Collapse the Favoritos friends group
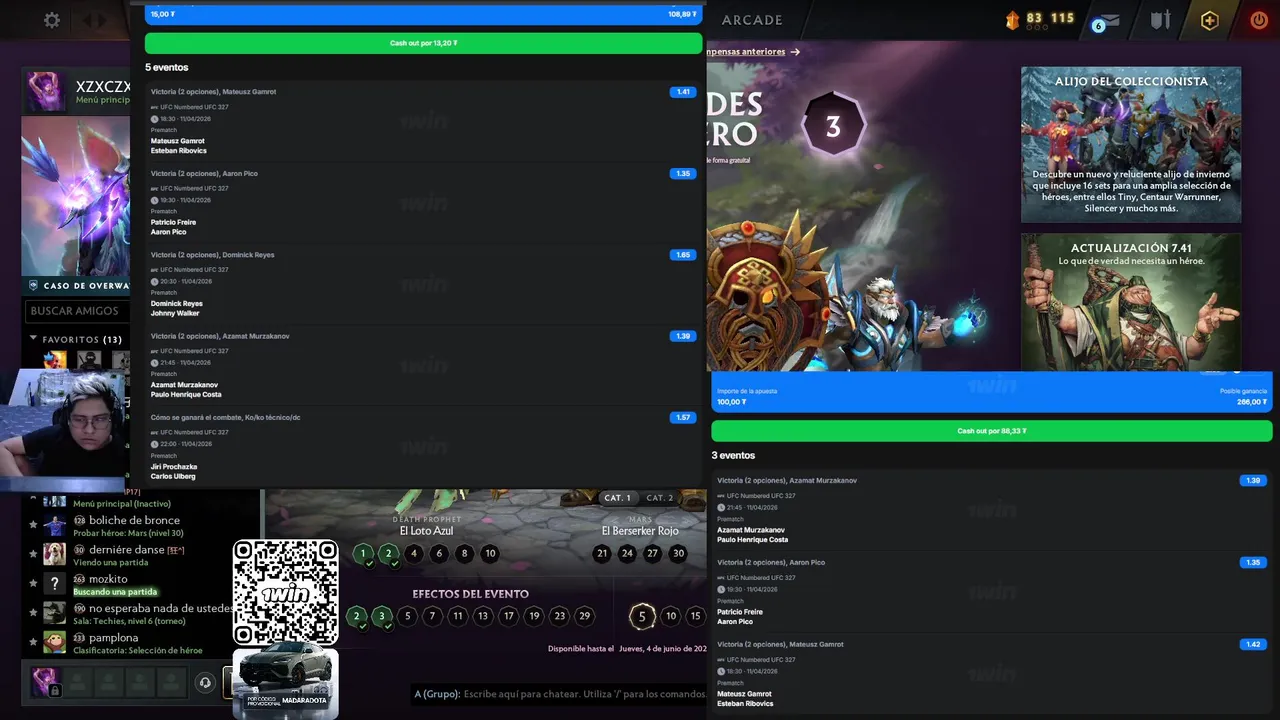 pos(34,340)
